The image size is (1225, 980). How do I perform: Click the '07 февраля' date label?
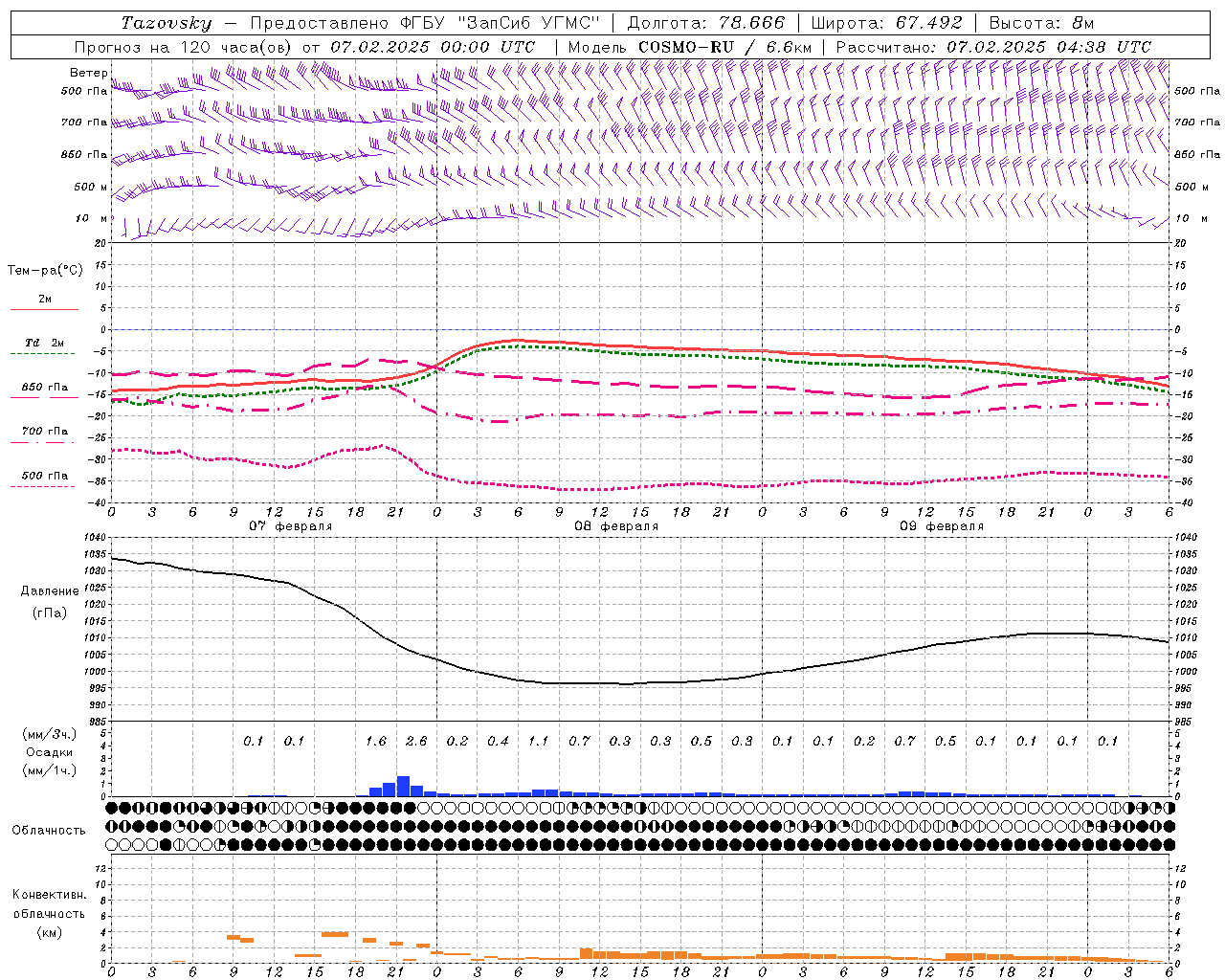(291, 526)
